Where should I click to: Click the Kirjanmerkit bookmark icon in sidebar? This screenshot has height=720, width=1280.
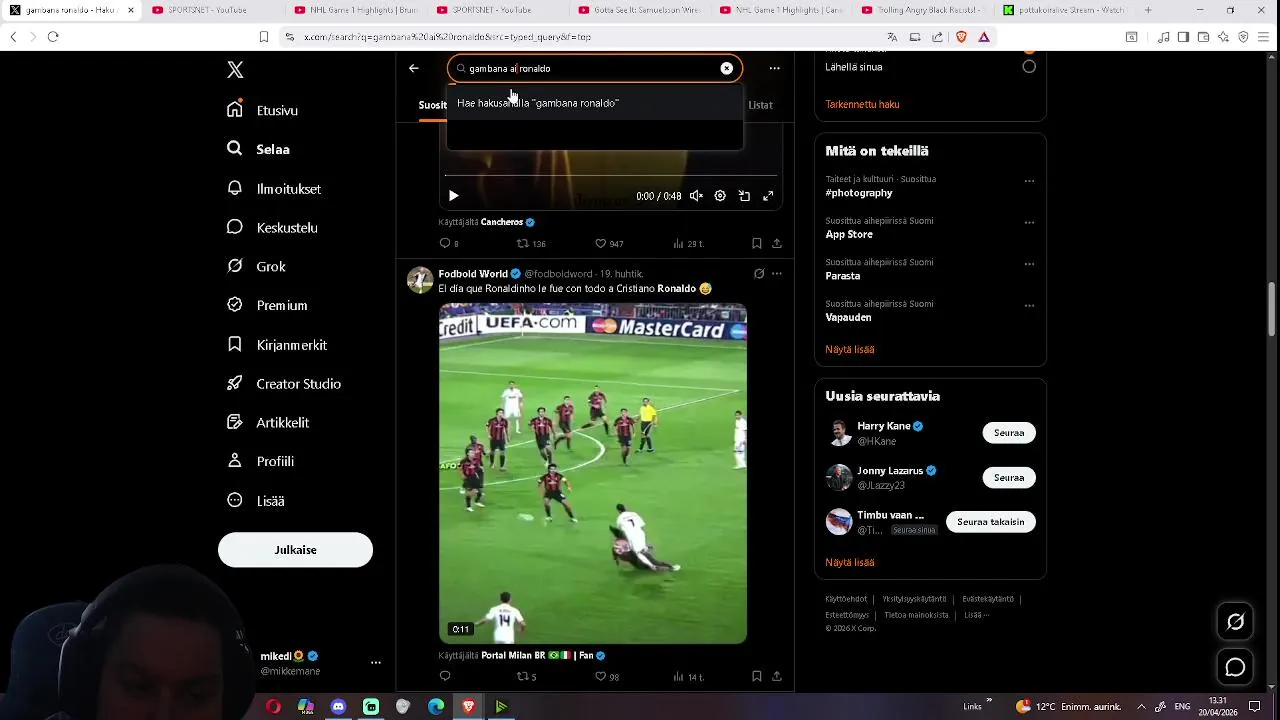pos(235,344)
